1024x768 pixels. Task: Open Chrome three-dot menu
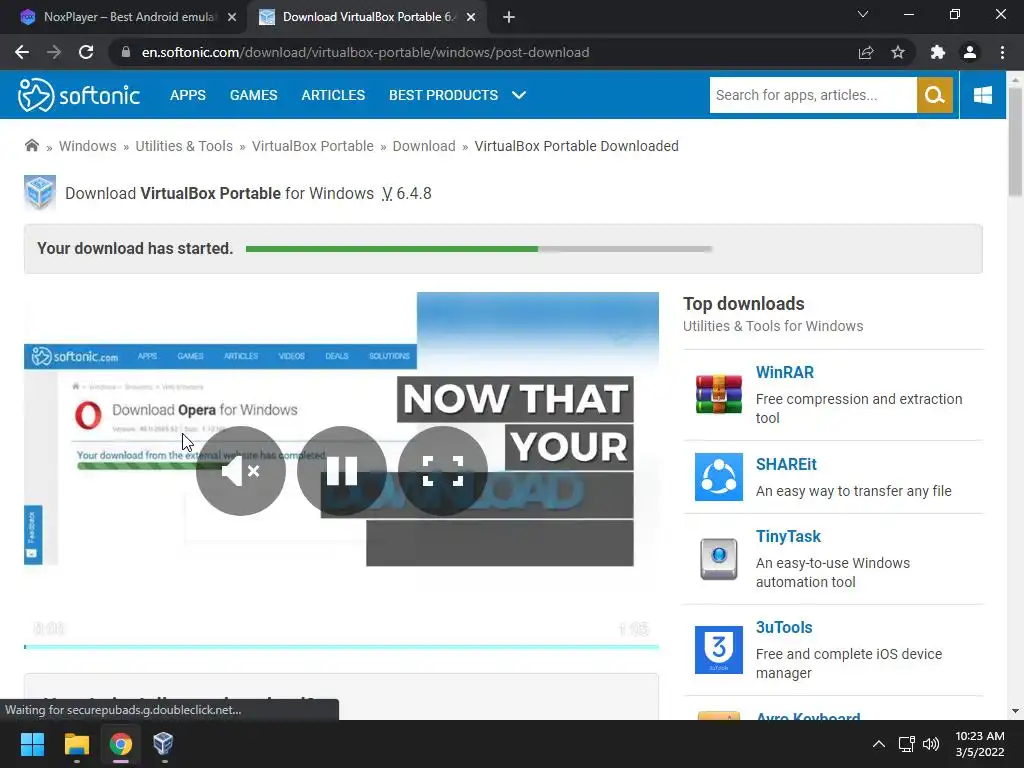point(1002,52)
